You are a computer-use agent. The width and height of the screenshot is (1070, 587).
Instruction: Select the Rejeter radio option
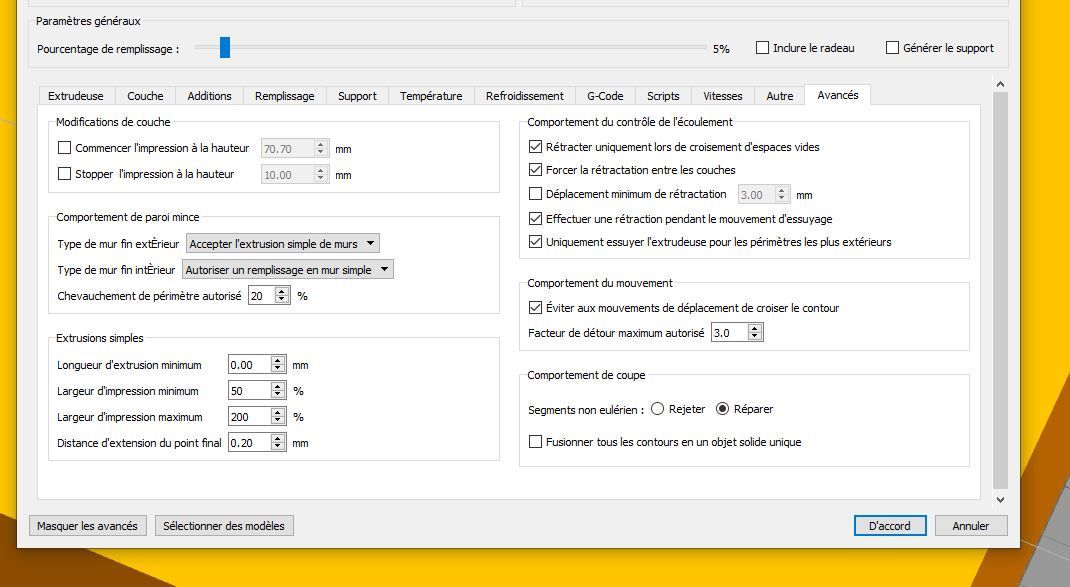tap(657, 409)
